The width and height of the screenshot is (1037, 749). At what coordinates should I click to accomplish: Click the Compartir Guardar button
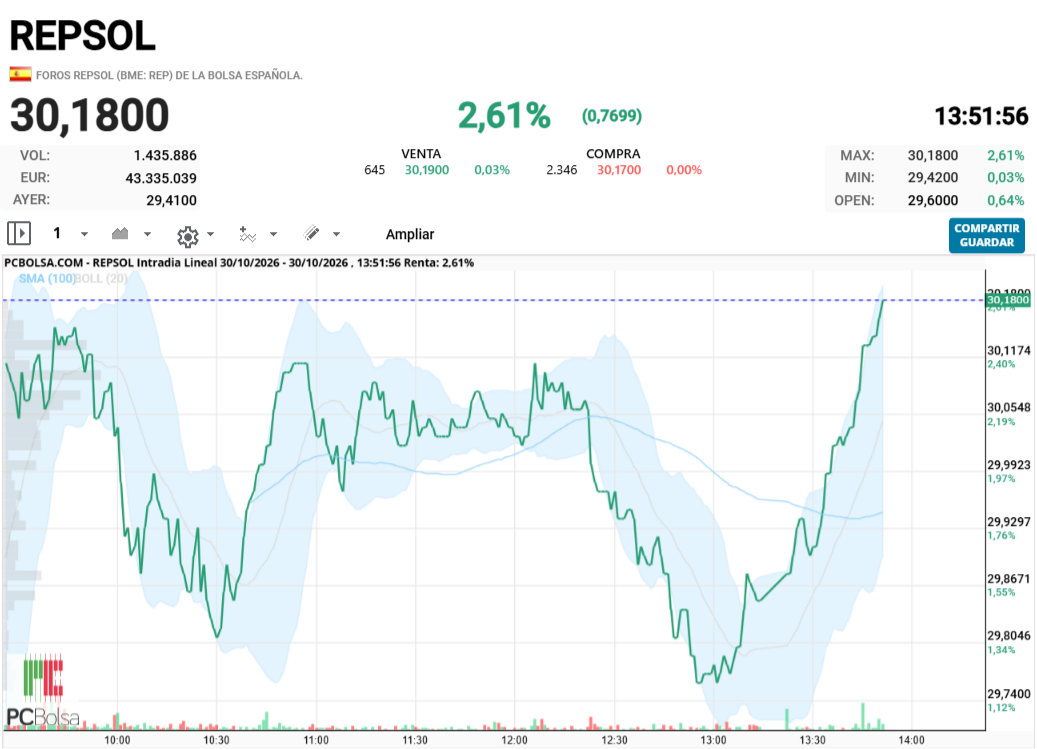tap(987, 235)
